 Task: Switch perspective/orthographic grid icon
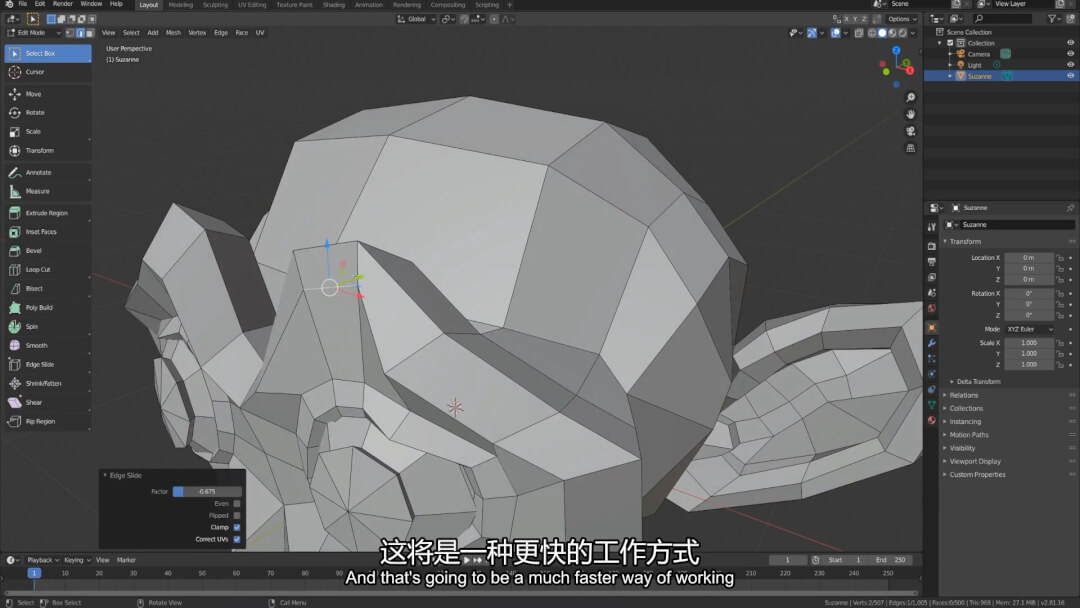(x=911, y=148)
